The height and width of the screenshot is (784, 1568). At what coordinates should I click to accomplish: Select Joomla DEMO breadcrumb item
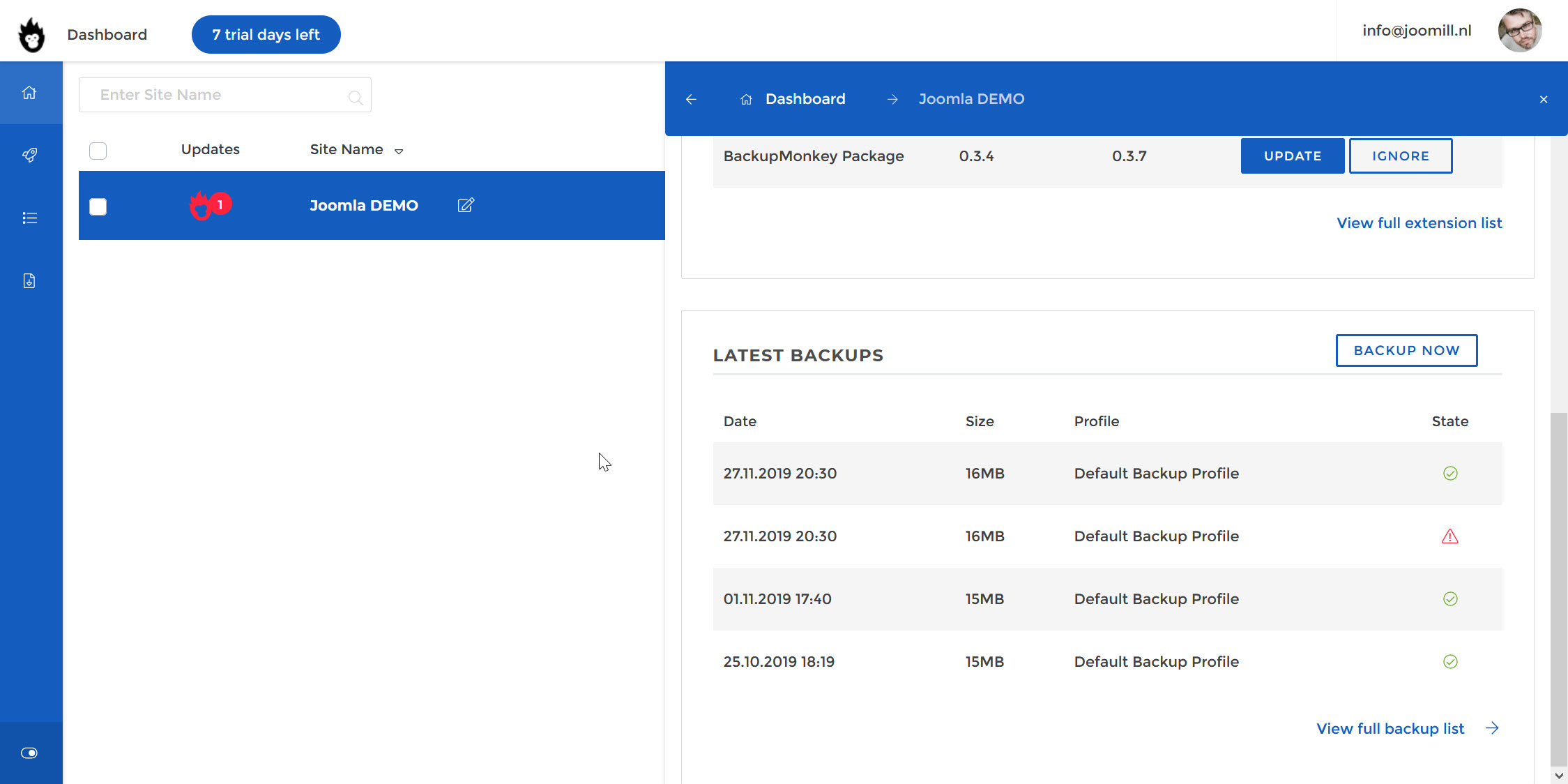(x=971, y=99)
